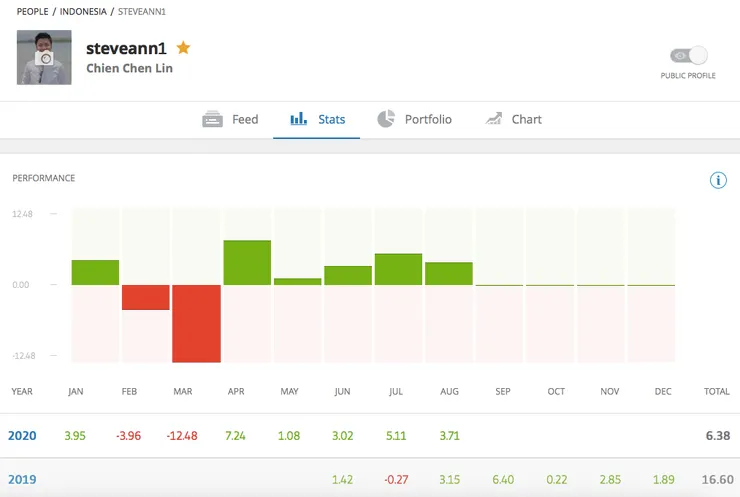Click the gold favorite star icon
The width and height of the screenshot is (740, 497).
tap(183, 47)
